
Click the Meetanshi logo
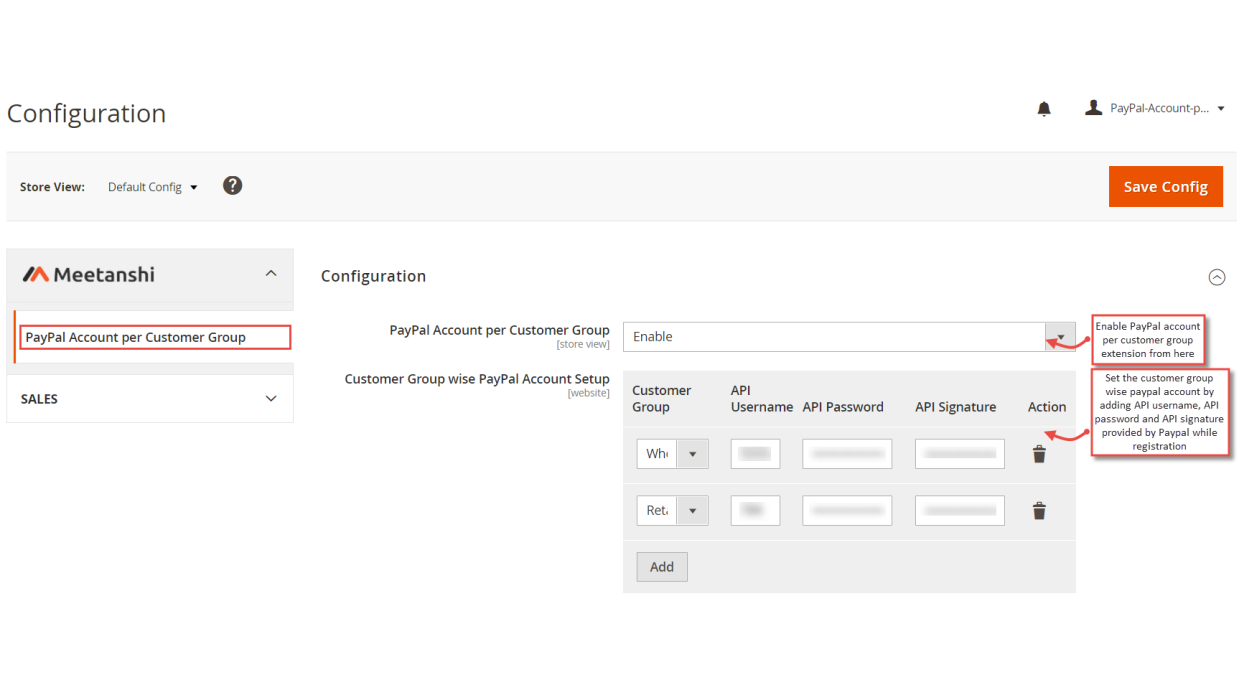89,274
